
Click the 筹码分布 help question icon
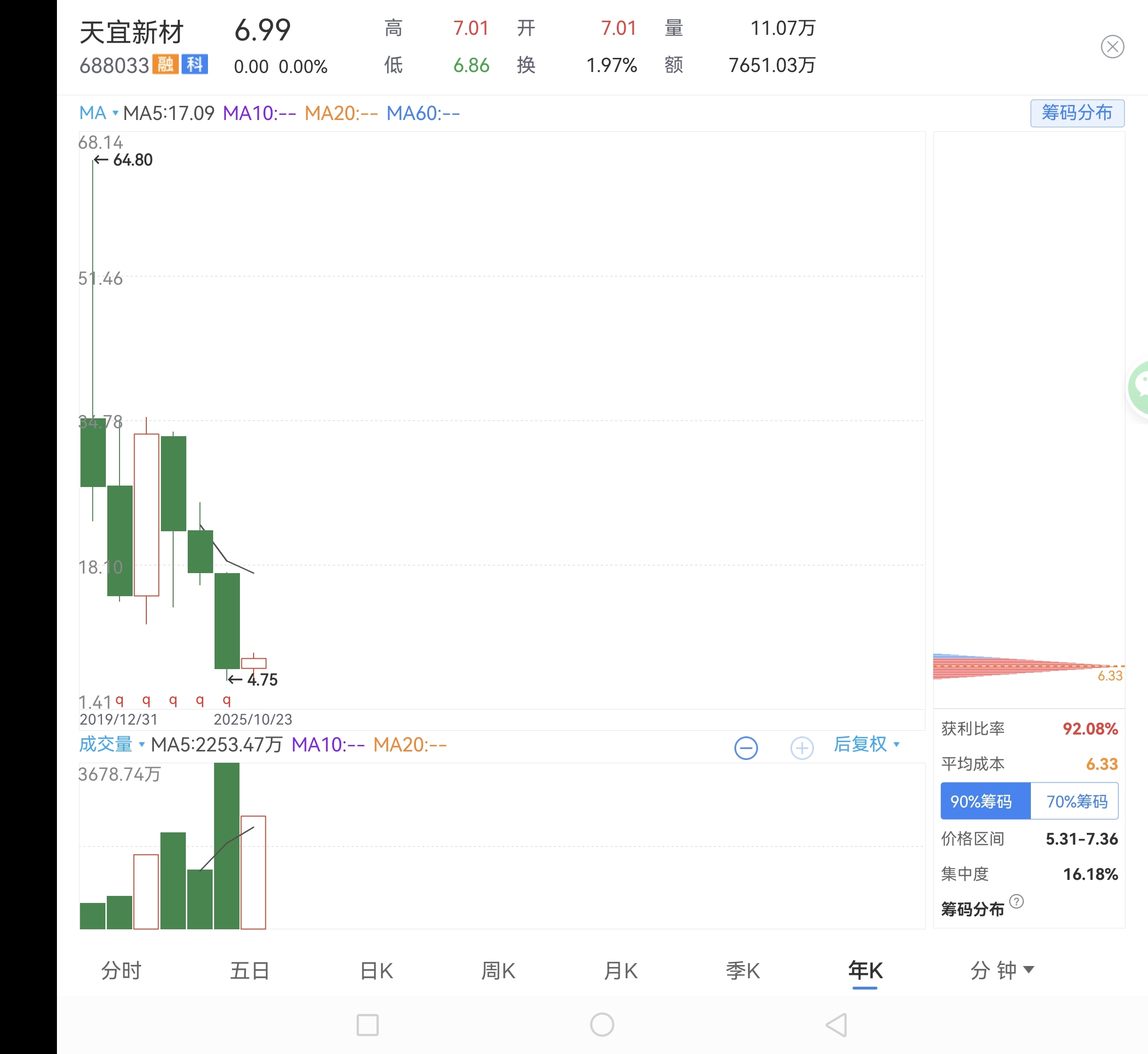pyautogui.click(x=1016, y=902)
